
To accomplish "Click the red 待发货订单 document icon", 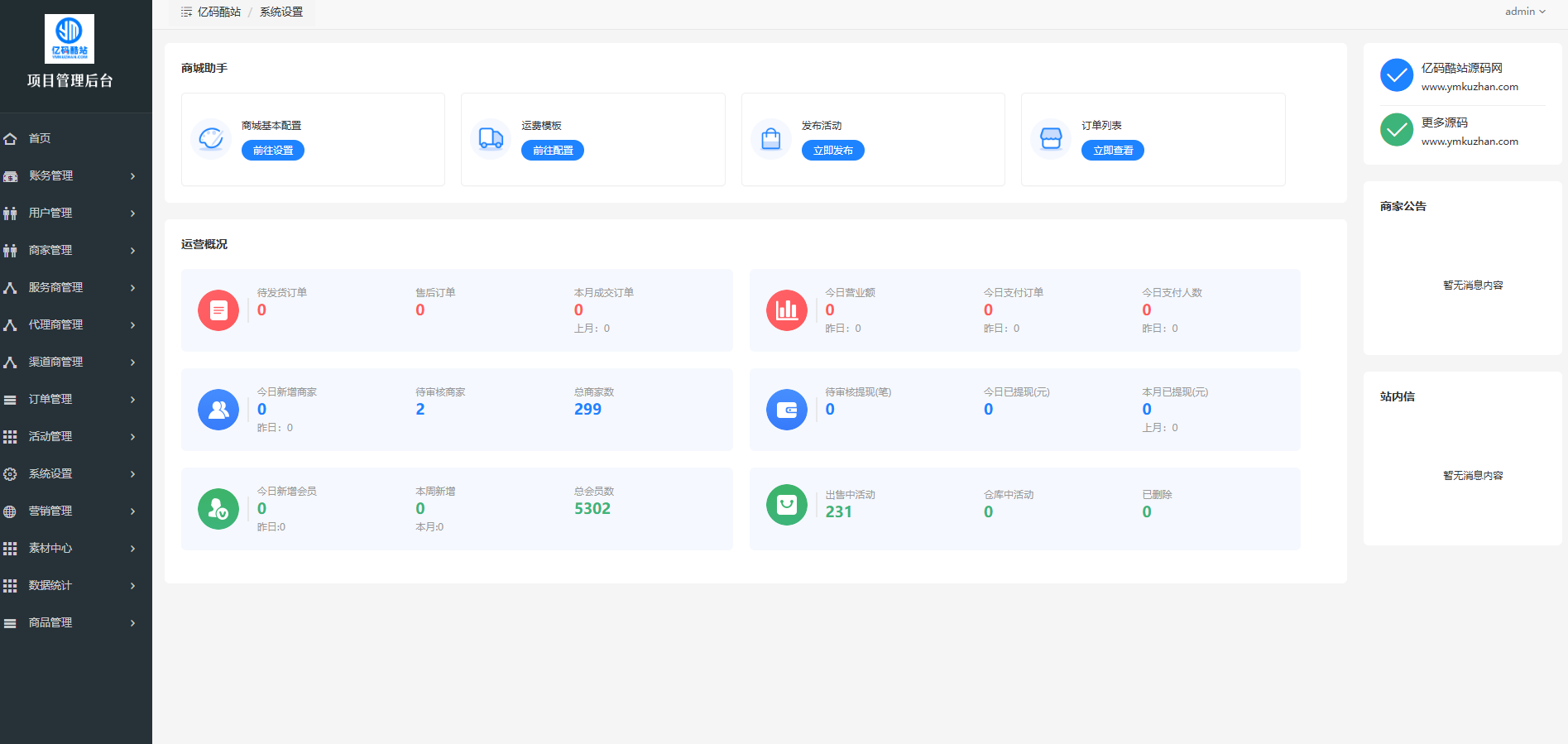I will tap(218, 310).
